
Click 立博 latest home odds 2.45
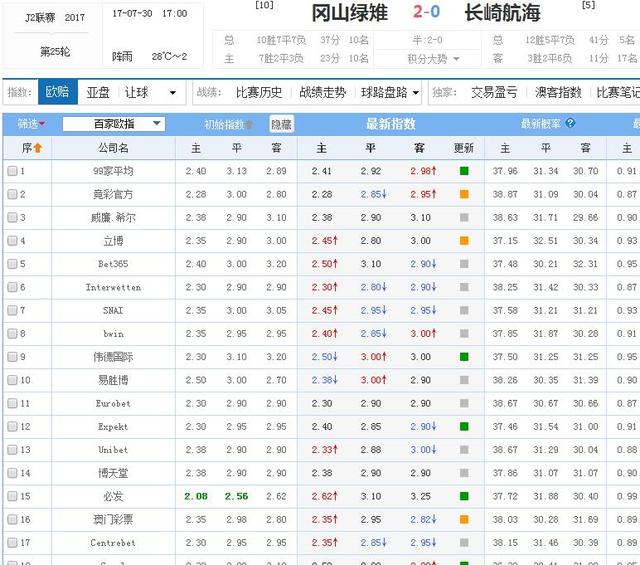tap(324, 241)
